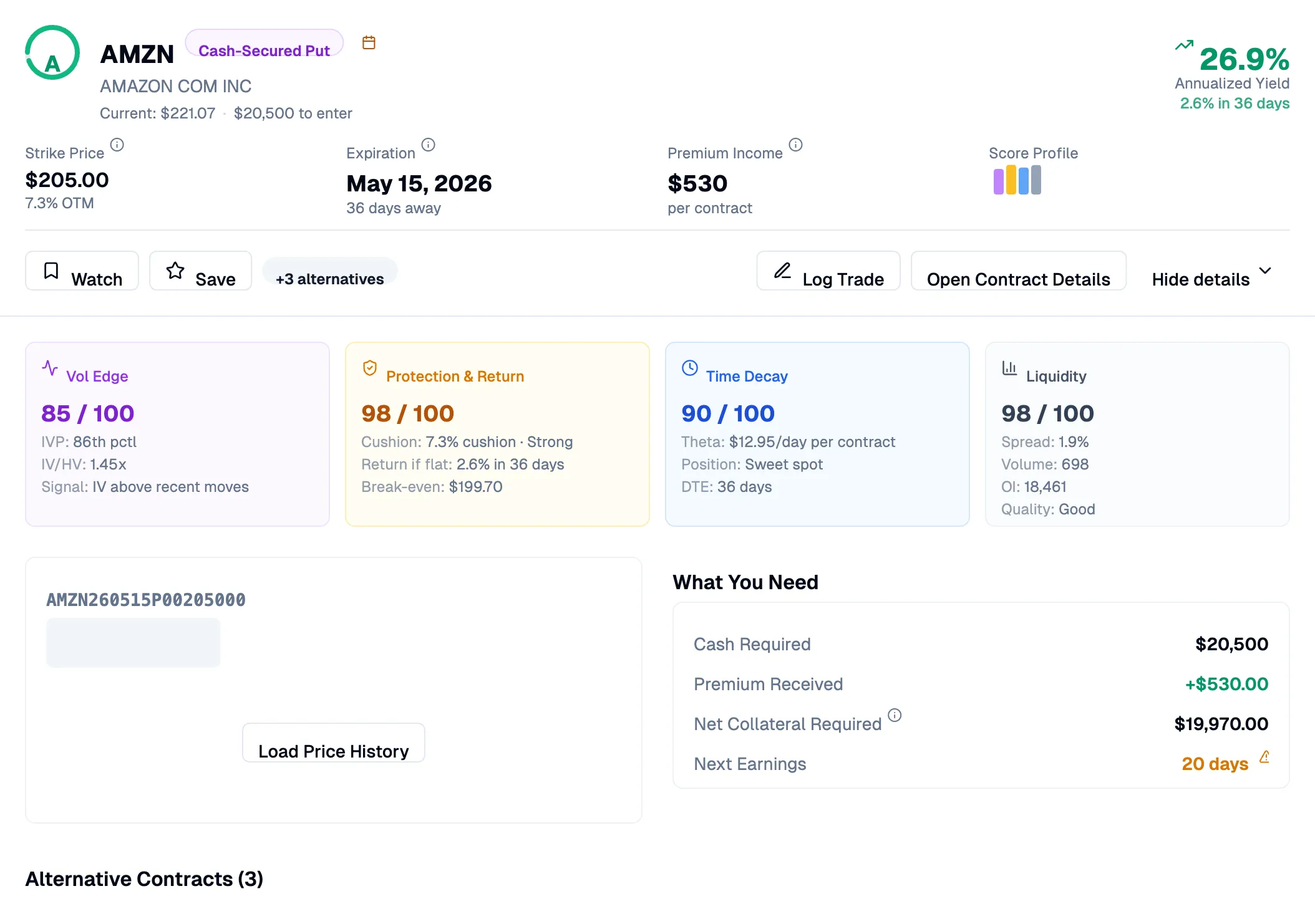Click the gray placeholder box under contract symbol
1315x924 pixels.
pyautogui.click(x=133, y=643)
